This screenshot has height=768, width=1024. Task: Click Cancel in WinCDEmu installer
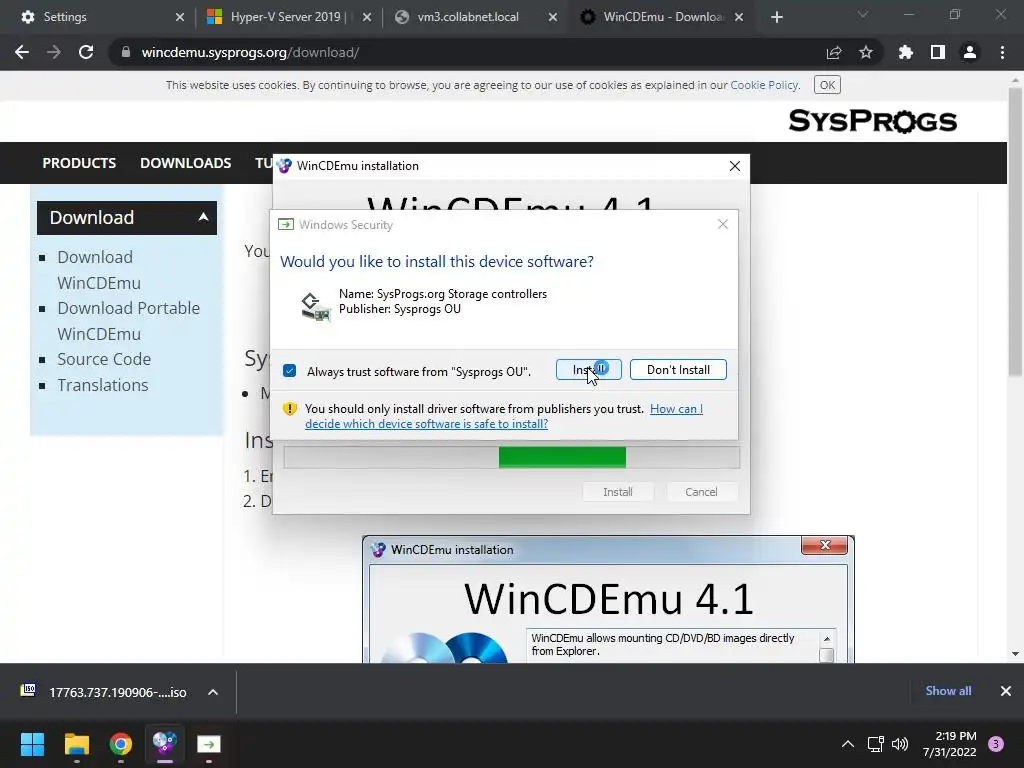(701, 492)
